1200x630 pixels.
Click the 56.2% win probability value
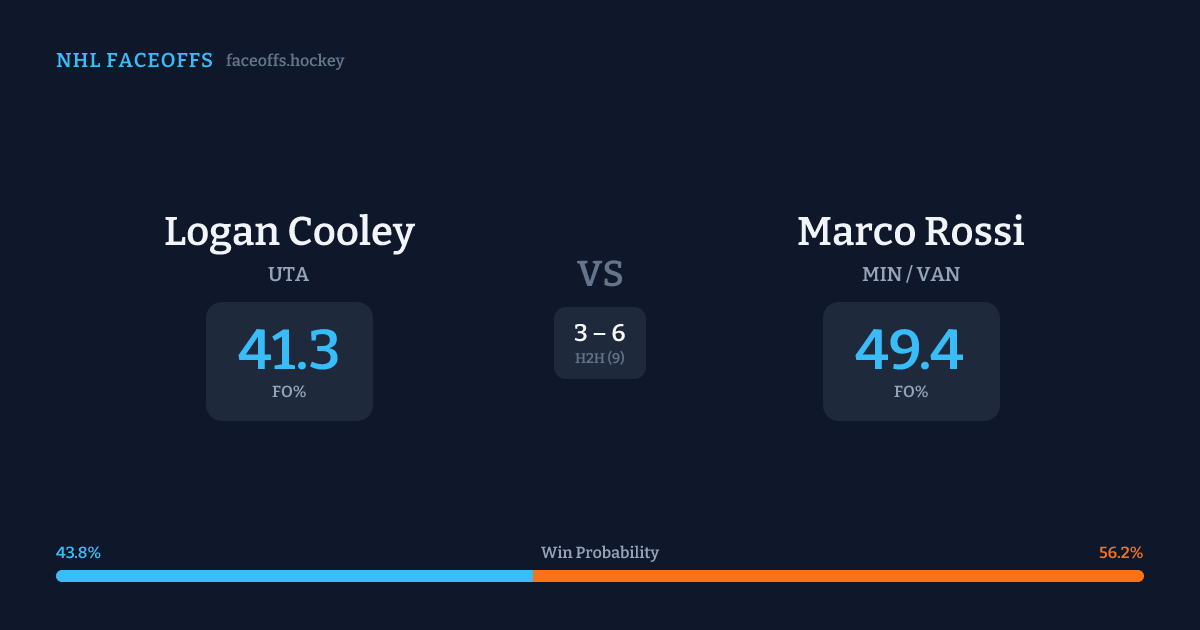pyautogui.click(x=1121, y=552)
